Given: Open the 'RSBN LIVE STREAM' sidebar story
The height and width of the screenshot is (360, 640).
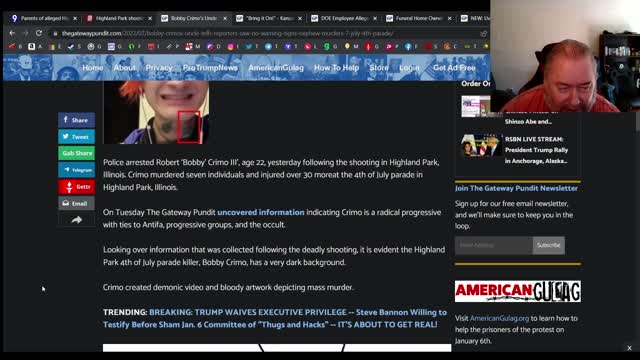Looking at the screenshot, I should point(536,150).
